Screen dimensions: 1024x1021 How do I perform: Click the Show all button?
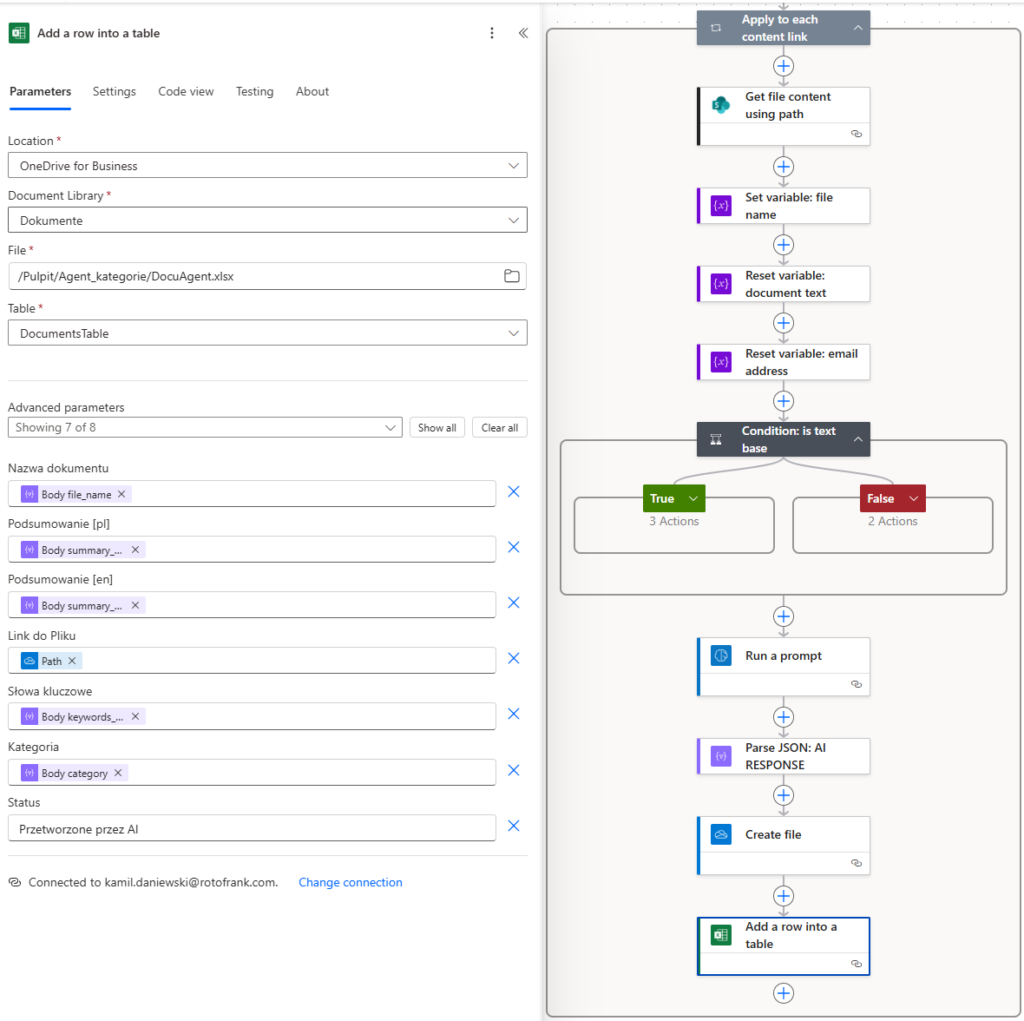(x=437, y=428)
